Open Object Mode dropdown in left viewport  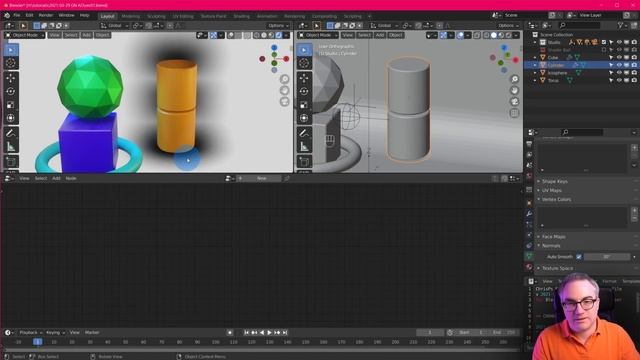[24, 36]
